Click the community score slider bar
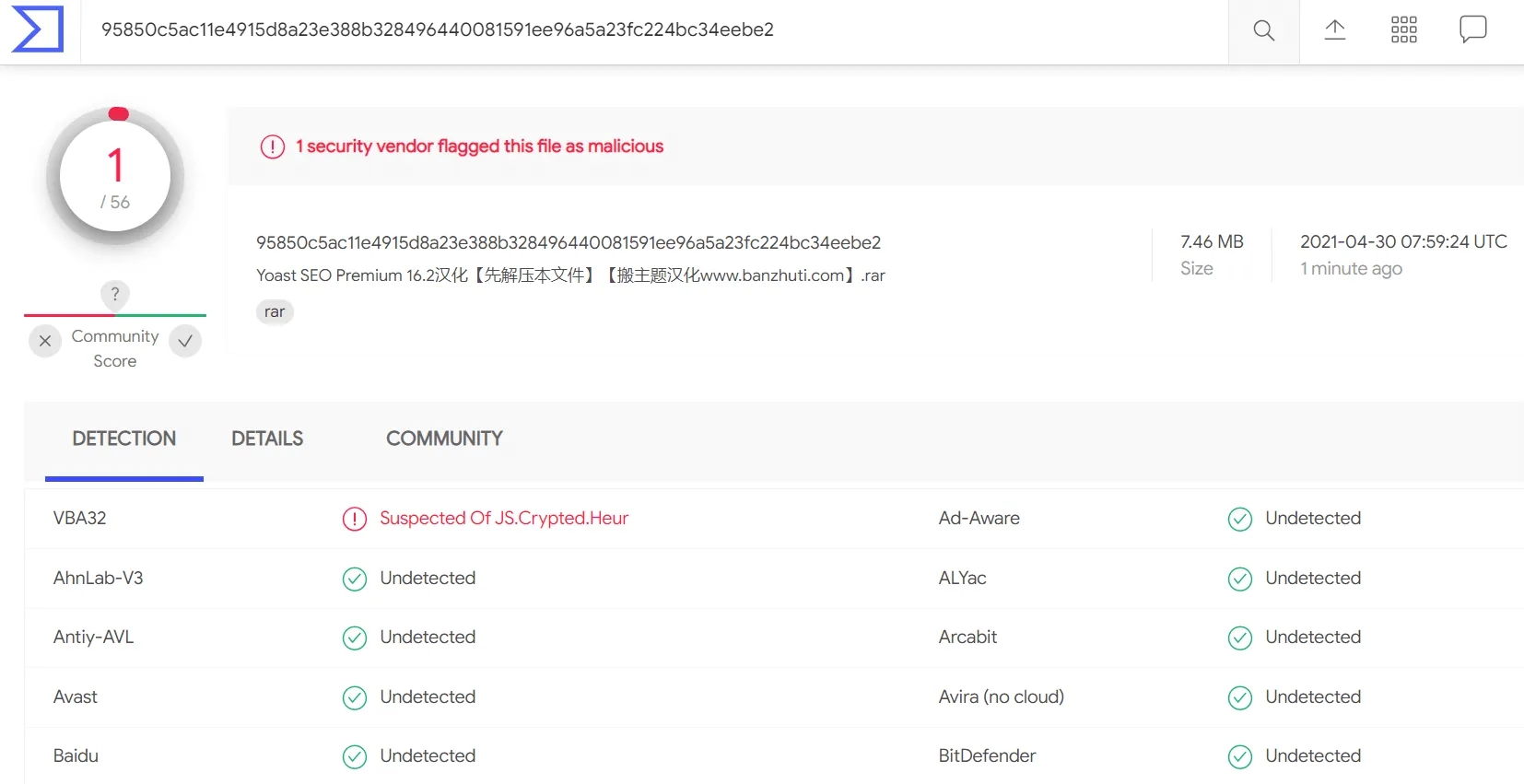Viewport: 1524px width, 784px height. [115, 315]
